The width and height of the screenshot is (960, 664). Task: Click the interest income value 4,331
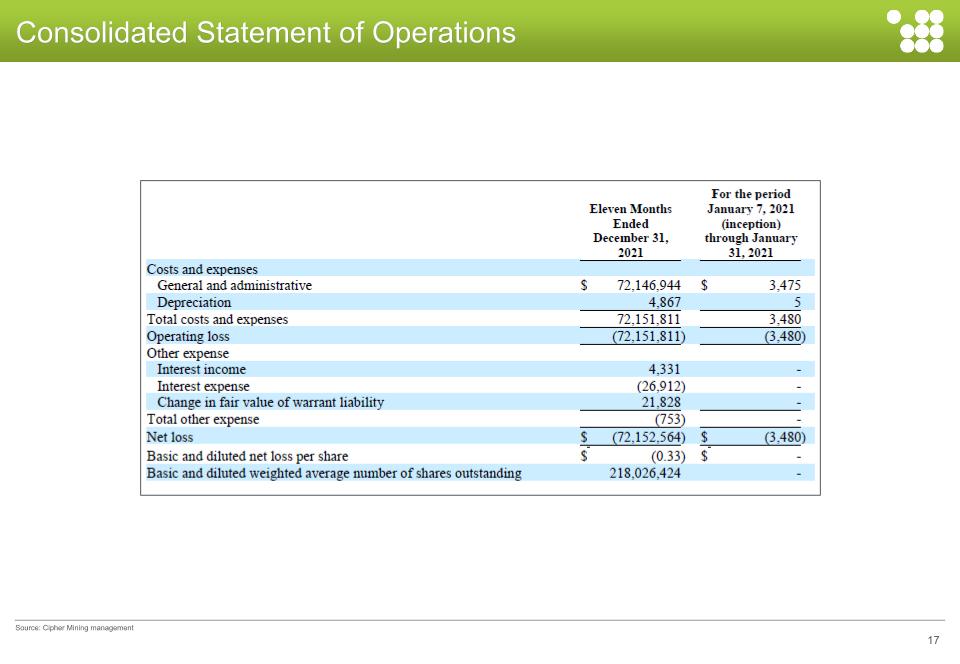pos(664,370)
